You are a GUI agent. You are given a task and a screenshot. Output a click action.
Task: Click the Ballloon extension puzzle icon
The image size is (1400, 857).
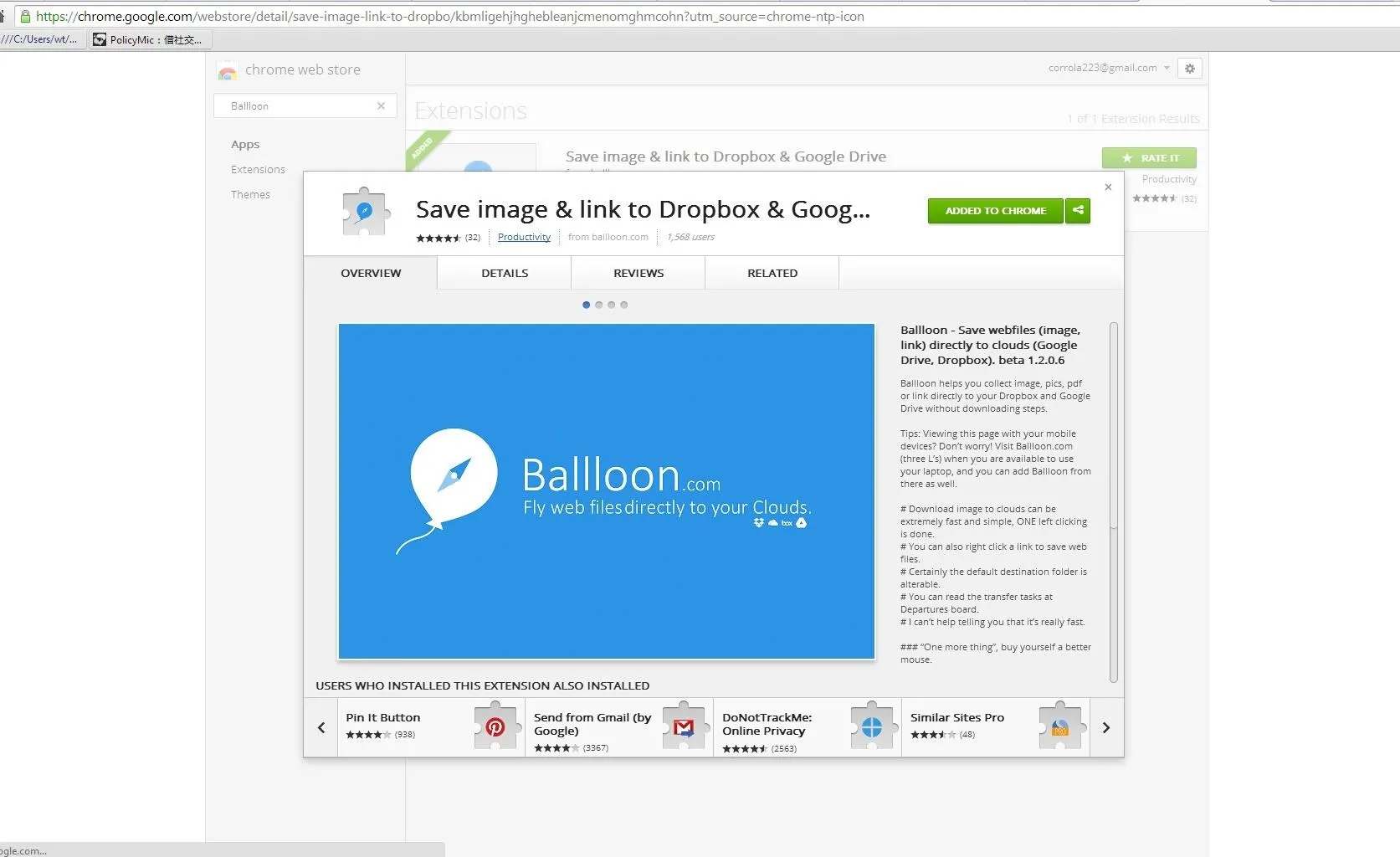[x=366, y=211]
